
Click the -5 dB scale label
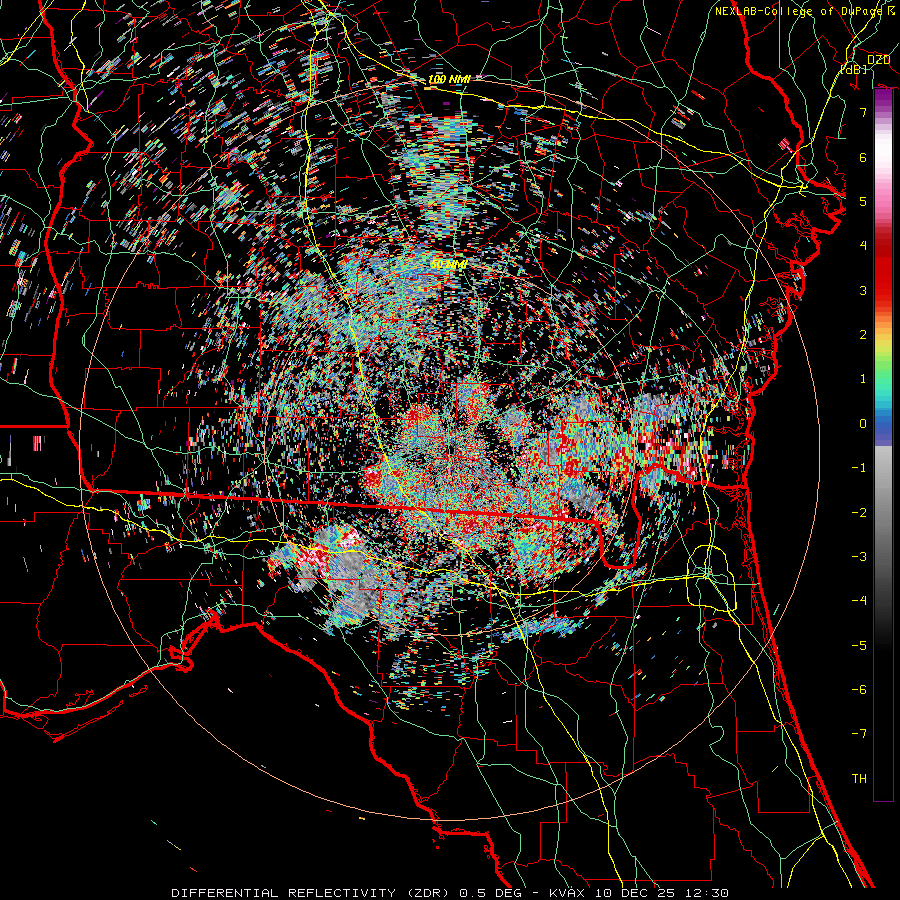coord(859,645)
